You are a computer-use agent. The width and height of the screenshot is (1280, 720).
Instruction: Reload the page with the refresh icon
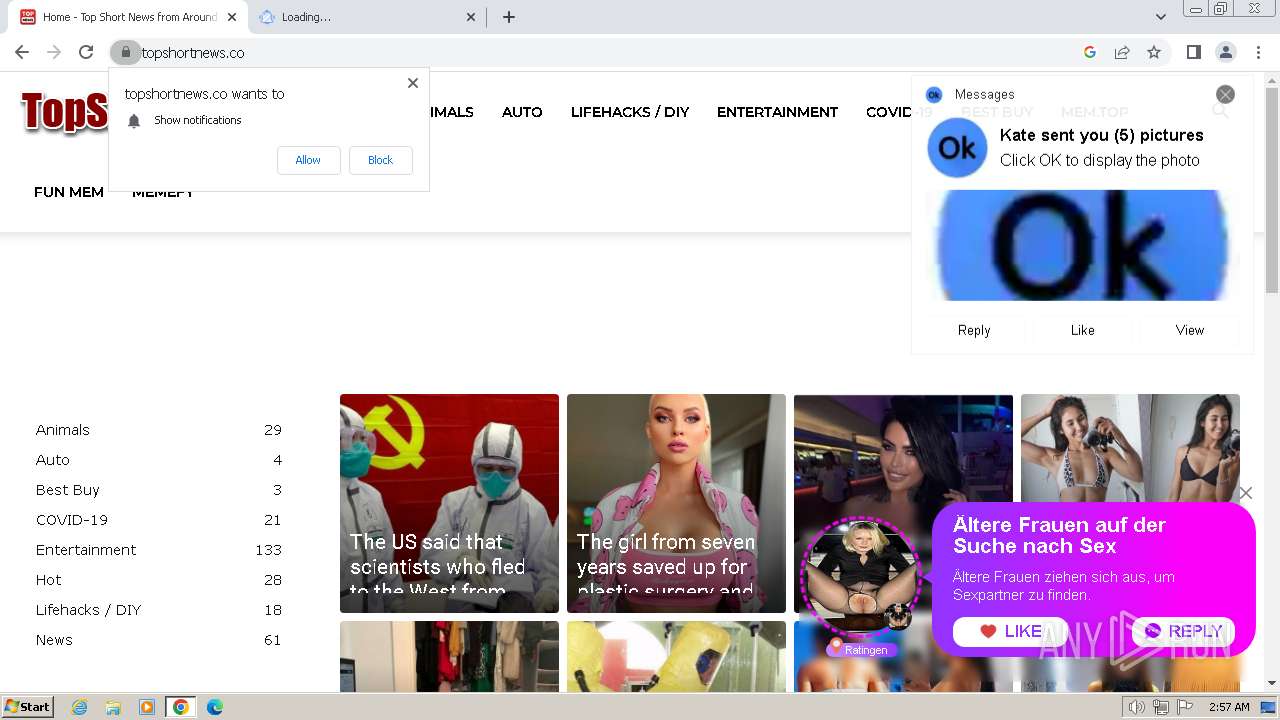[x=86, y=52]
